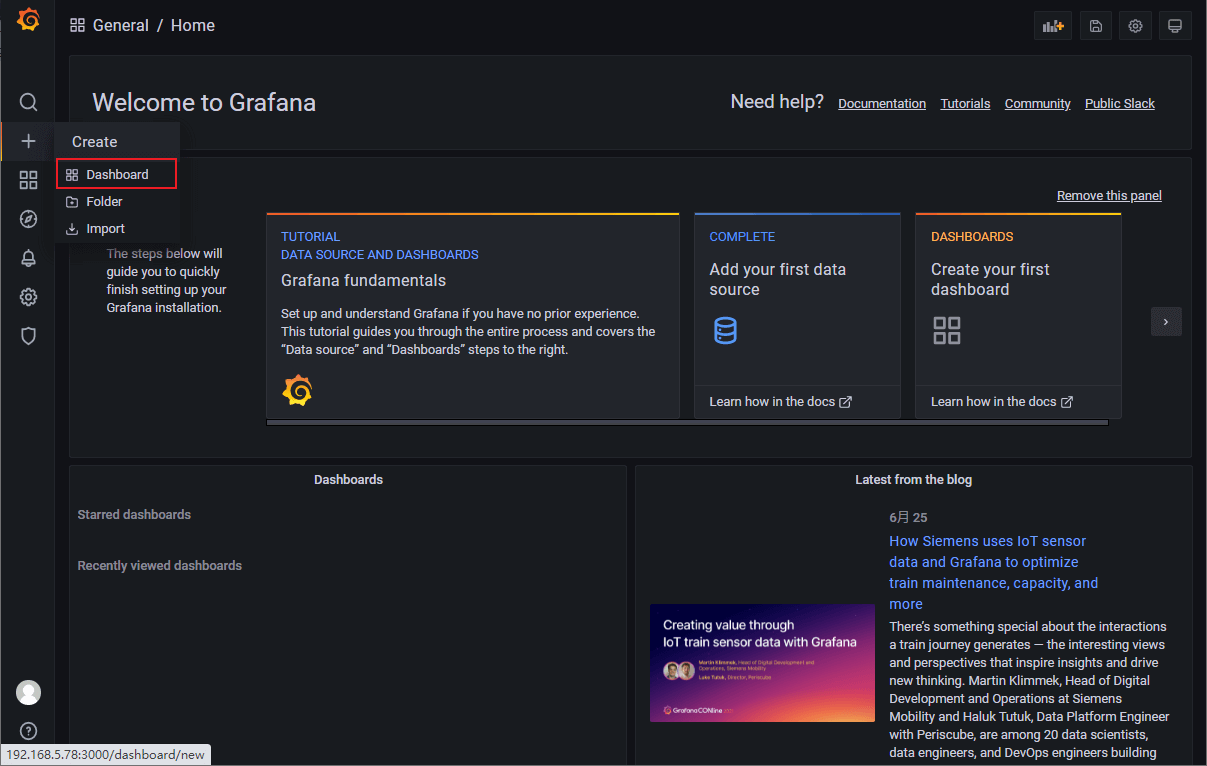Open the Create your first dashboard card
The height and width of the screenshot is (766, 1207).
1018,315
